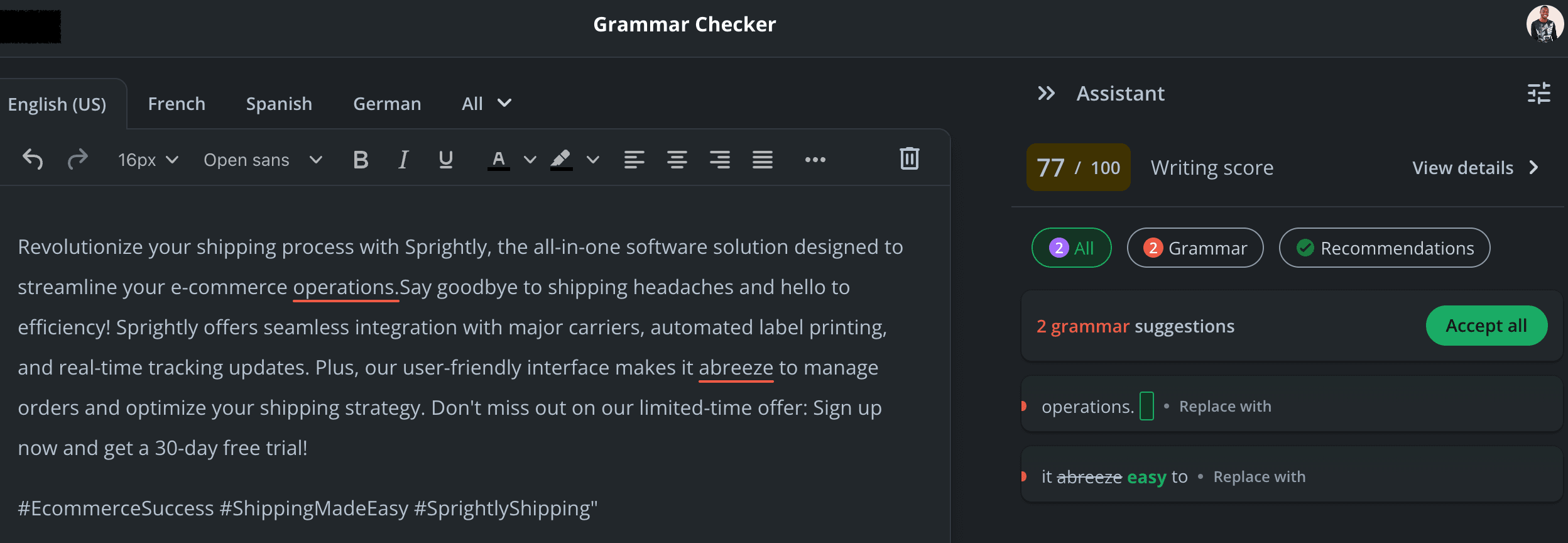Undo the last edit
Screen dimensions: 1568x543
tap(33, 159)
